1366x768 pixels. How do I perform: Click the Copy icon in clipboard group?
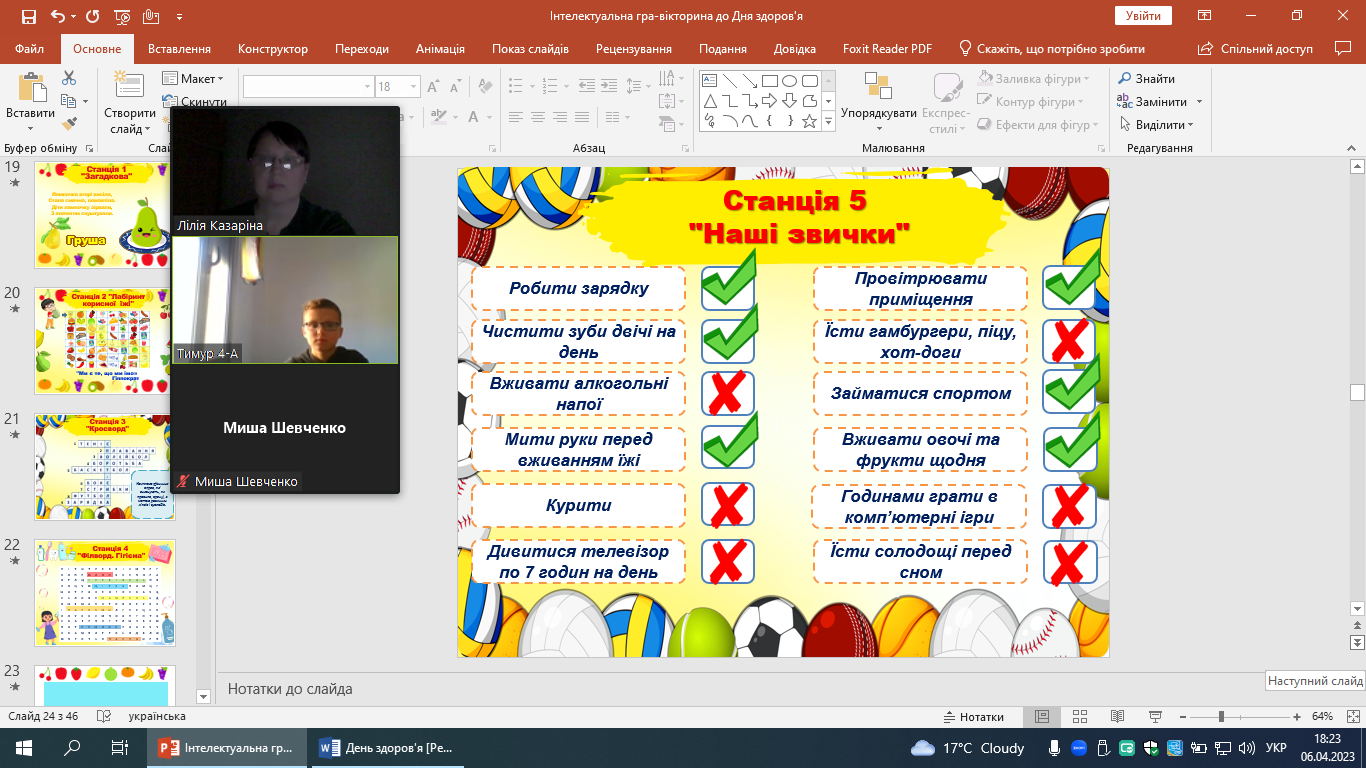click(x=68, y=101)
